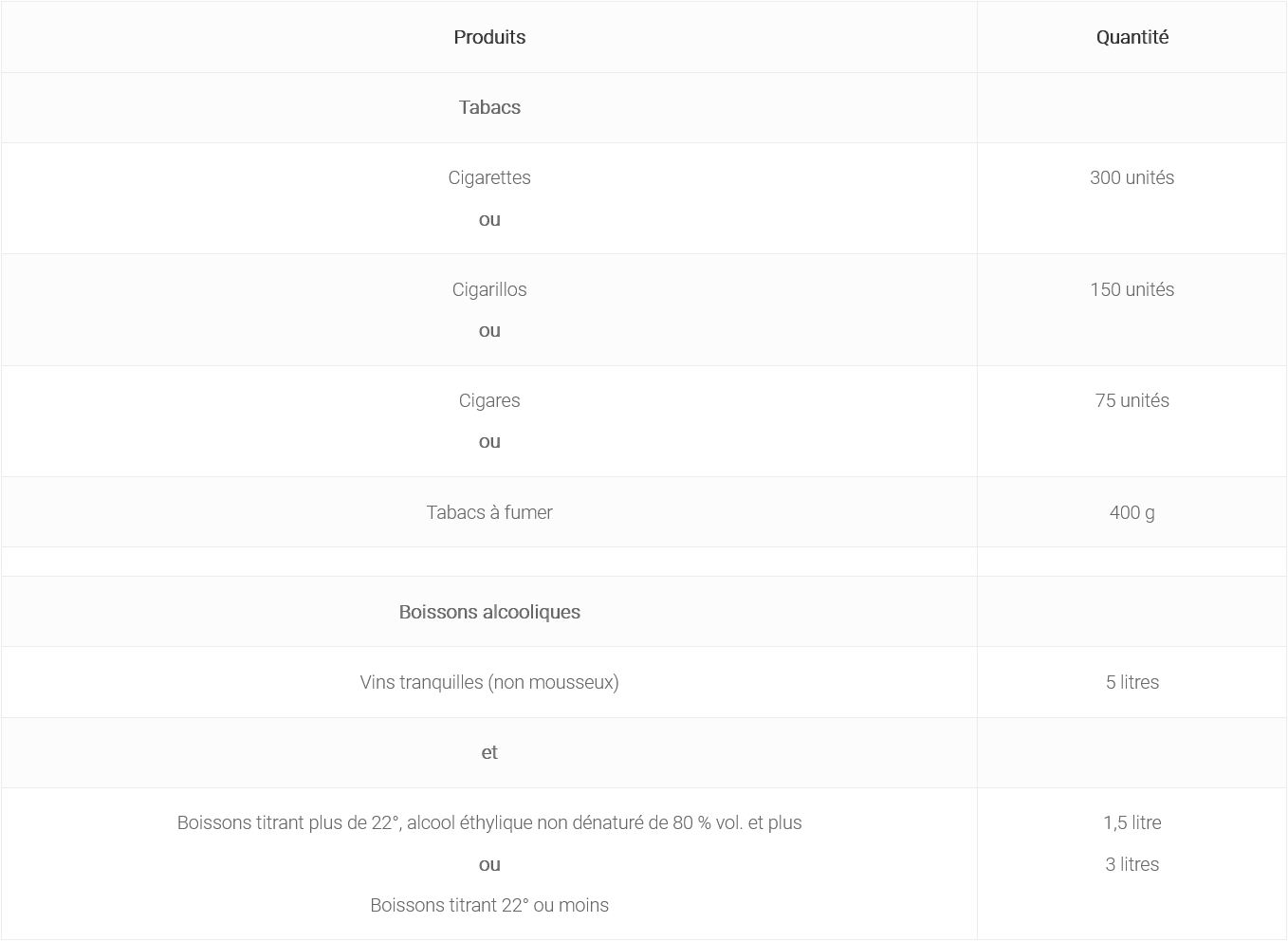The width and height of the screenshot is (1288, 941).
Task: Select the "400 g" quantity cell
Action: point(1132,512)
